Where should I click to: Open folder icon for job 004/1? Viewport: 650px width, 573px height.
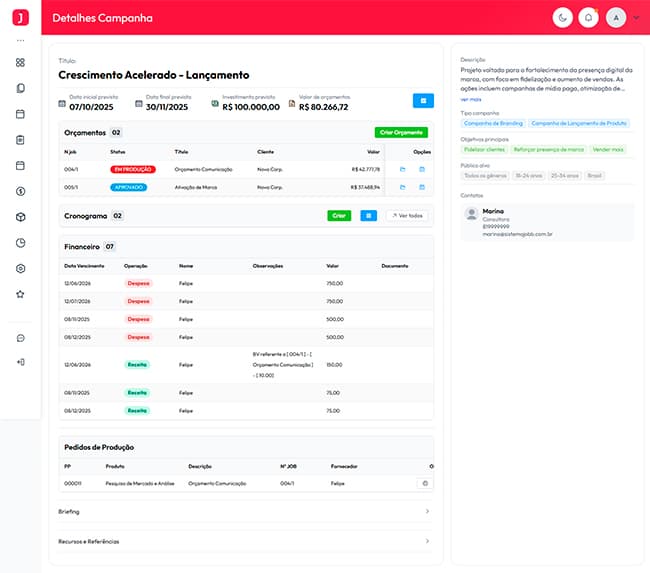(x=403, y=169)
